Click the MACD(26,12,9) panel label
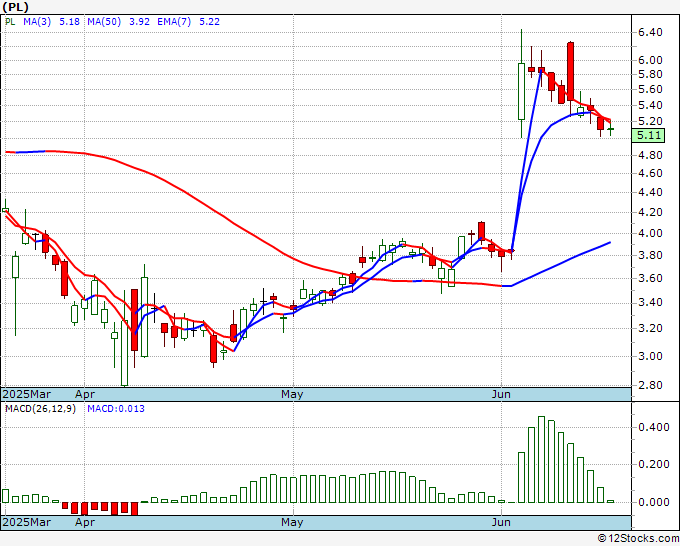 pos(40,409)
